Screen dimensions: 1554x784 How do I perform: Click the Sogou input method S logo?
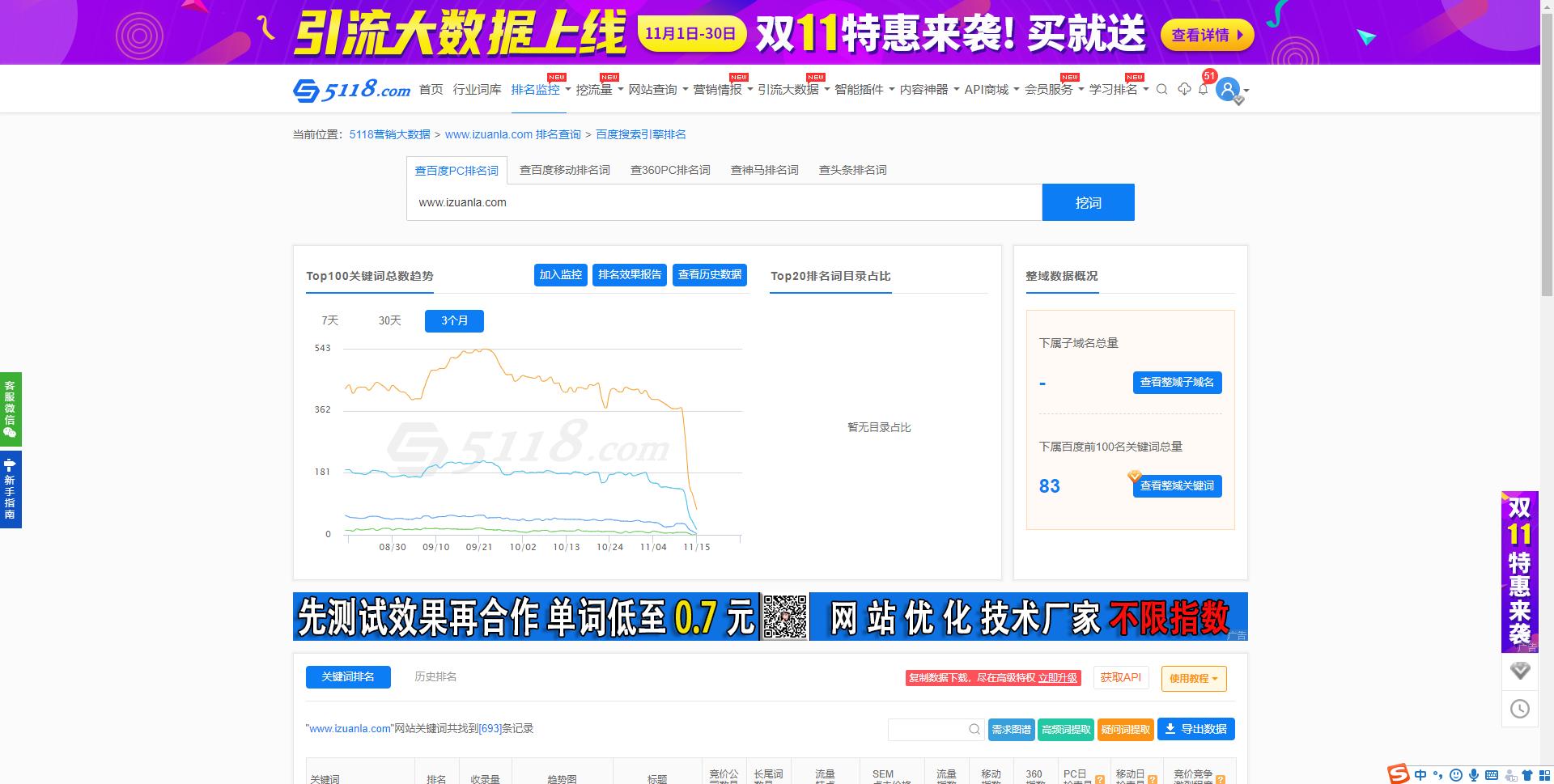point(1398,773)
